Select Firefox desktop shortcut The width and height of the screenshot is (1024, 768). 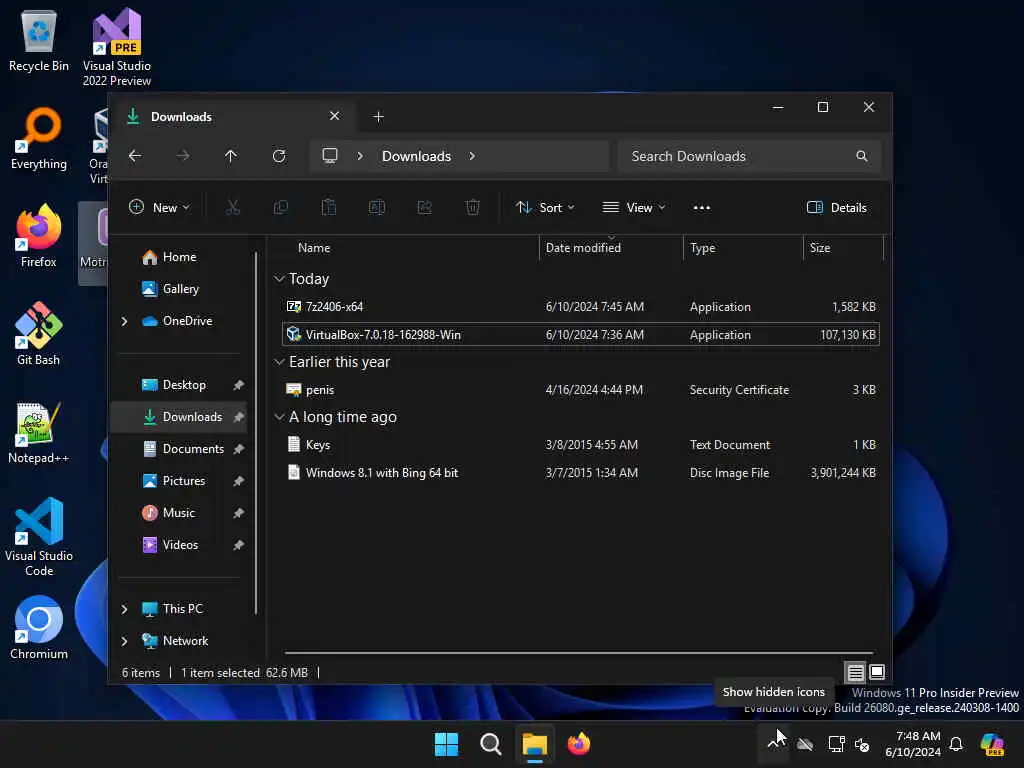click(x=39, y=236)
